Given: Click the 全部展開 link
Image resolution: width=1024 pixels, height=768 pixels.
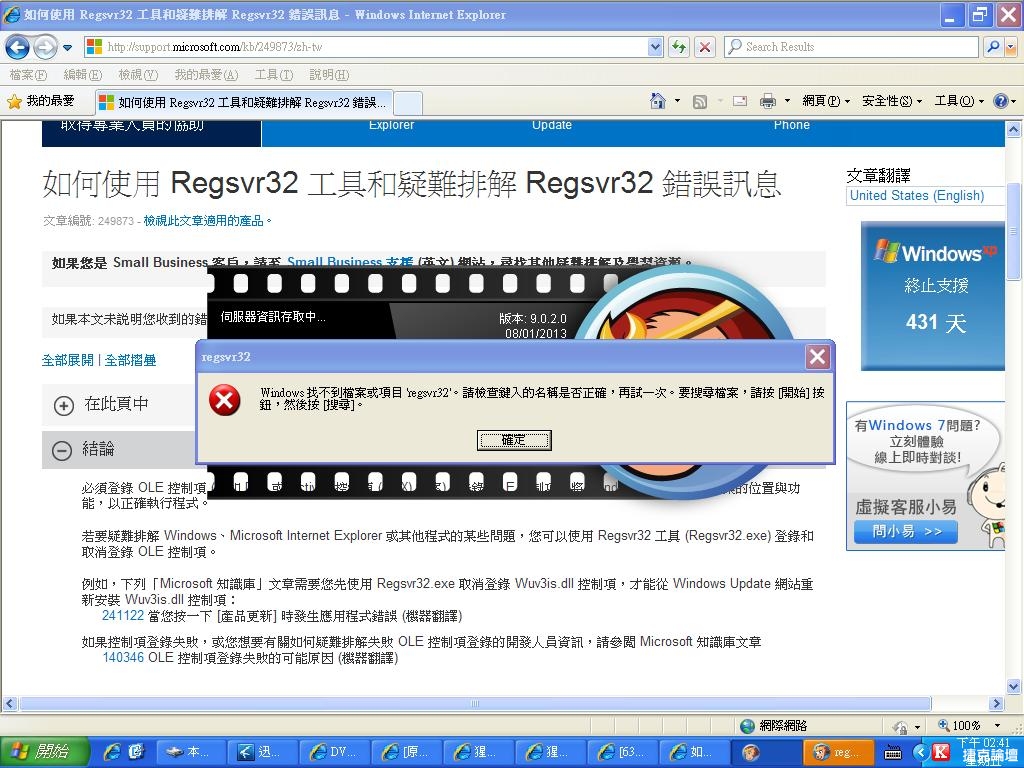Looking at the screenshot, I should (x=68, y=360).
